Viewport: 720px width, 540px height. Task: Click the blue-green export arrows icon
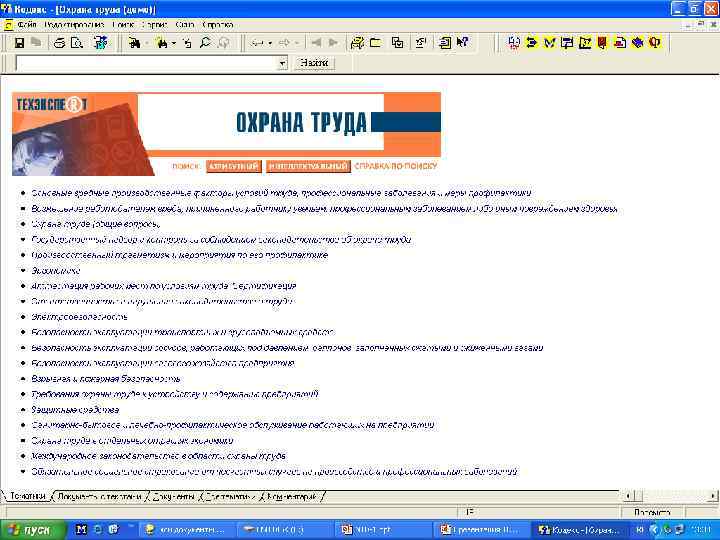click(x=101, y=43)
